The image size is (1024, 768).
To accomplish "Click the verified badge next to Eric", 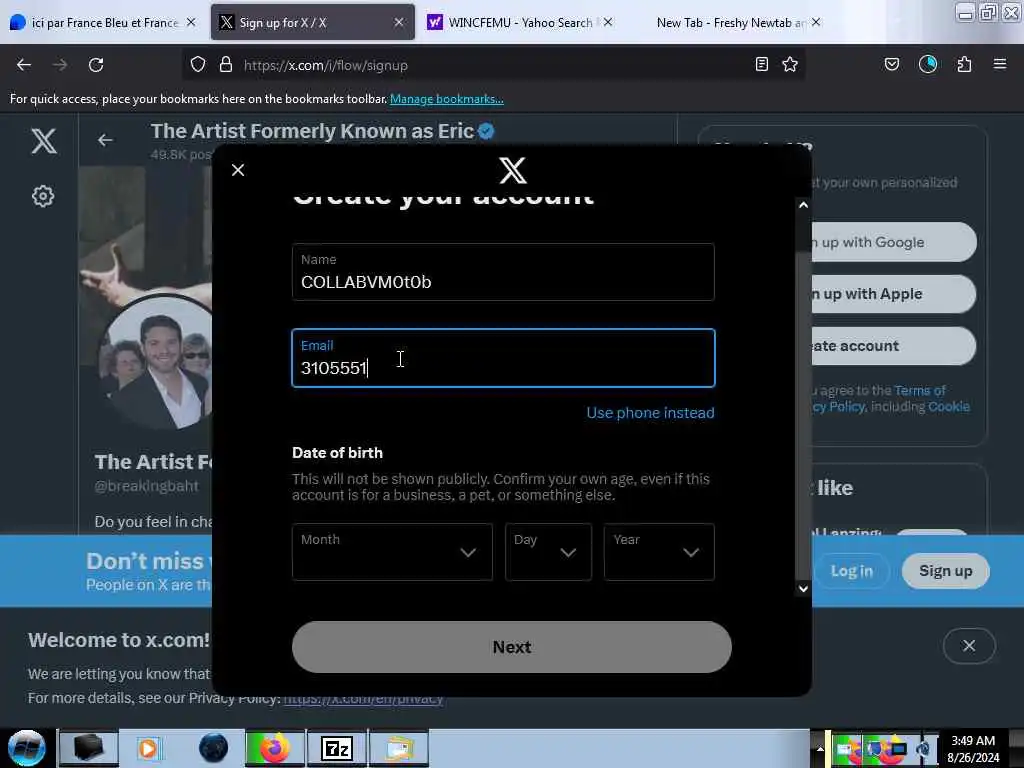I will (x=486, y=131).
